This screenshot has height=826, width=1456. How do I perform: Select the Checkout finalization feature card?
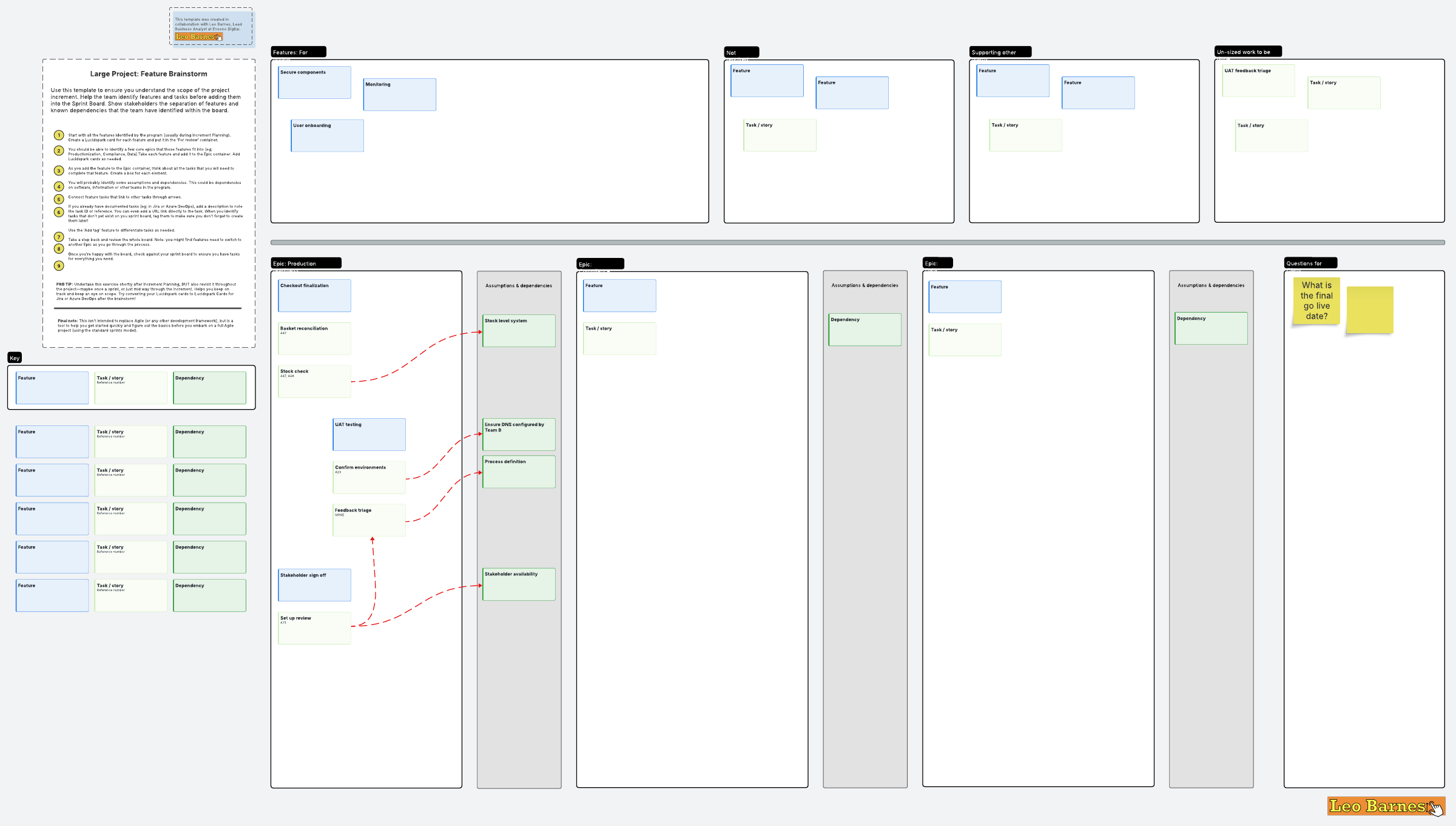pos(314,296)
